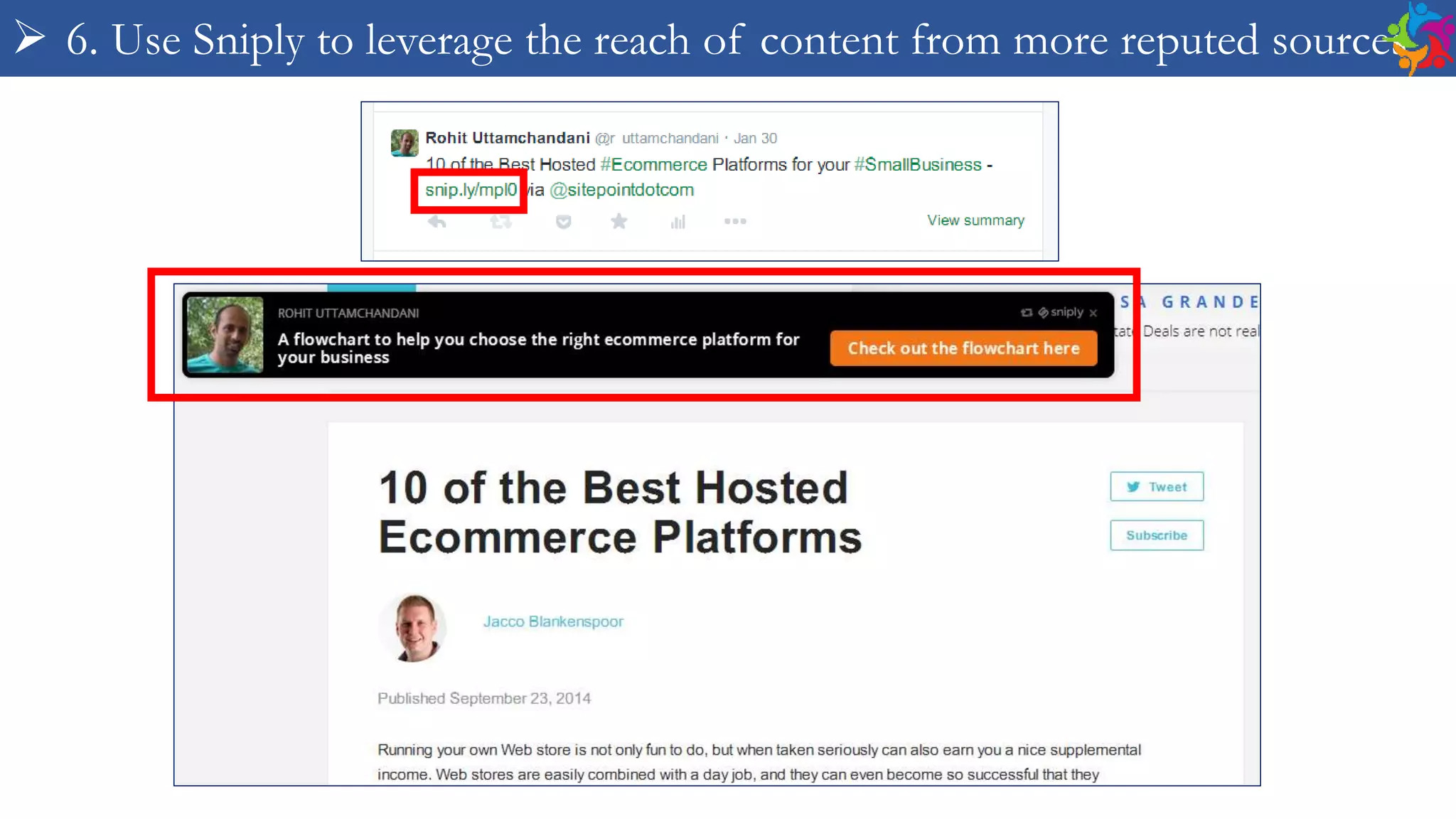Click the Subscribe button beside the article
The image size is (1456, 819).
click(1157, 535)
